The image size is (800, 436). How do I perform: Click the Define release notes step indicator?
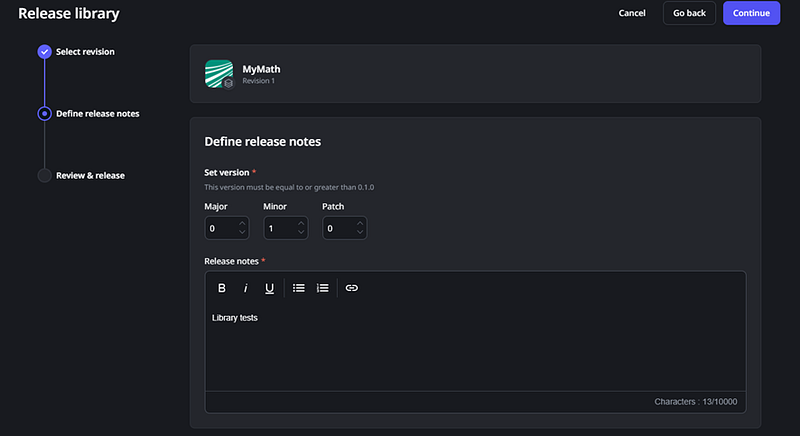[44, 113]
